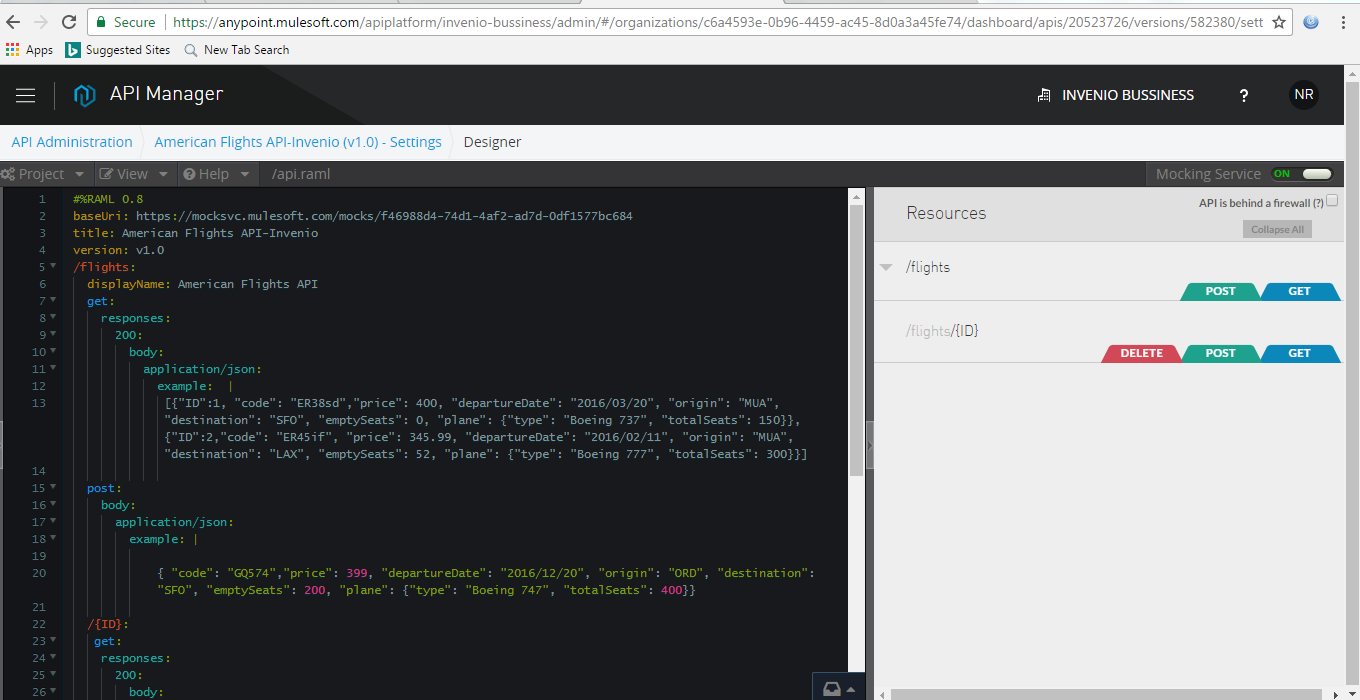Open the NR user avatar menu

[1304, 95]
